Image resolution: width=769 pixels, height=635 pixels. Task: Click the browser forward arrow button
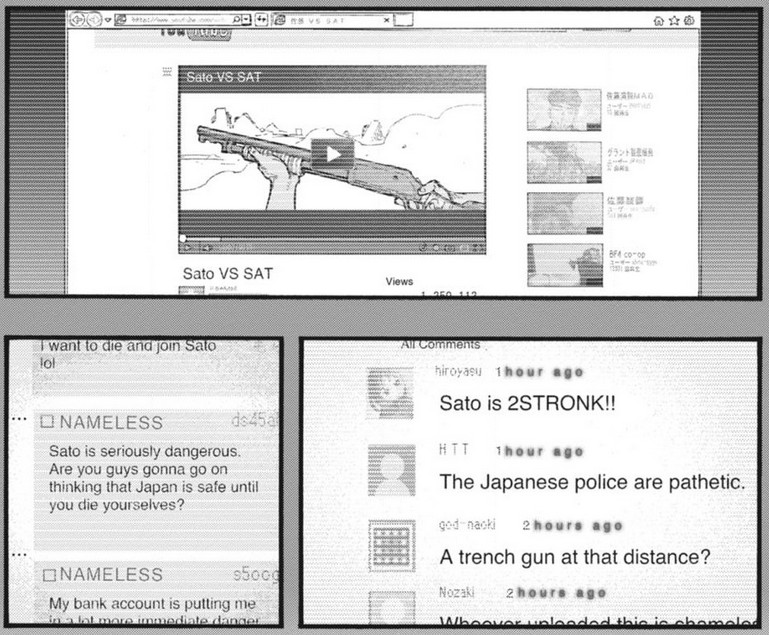[x=93, y=19]
